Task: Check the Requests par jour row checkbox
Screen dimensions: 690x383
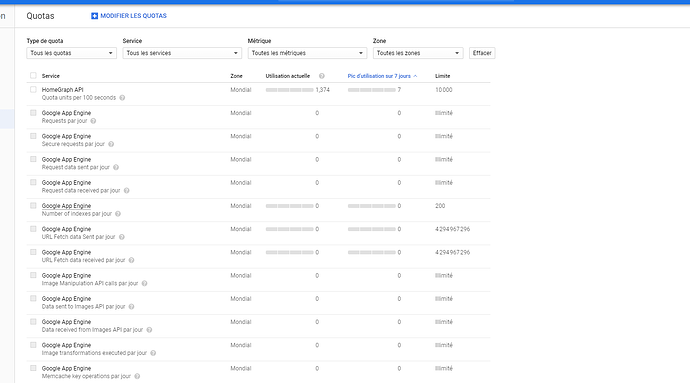Action: click(33, 113)
